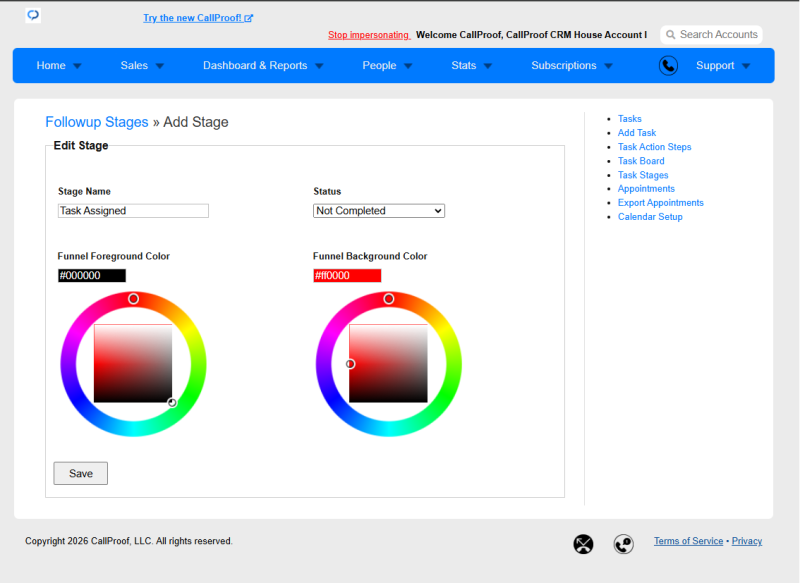The height and width of the screenshot is (583, 800).
Task: Click the Search Accounts field
Action: 711,35
